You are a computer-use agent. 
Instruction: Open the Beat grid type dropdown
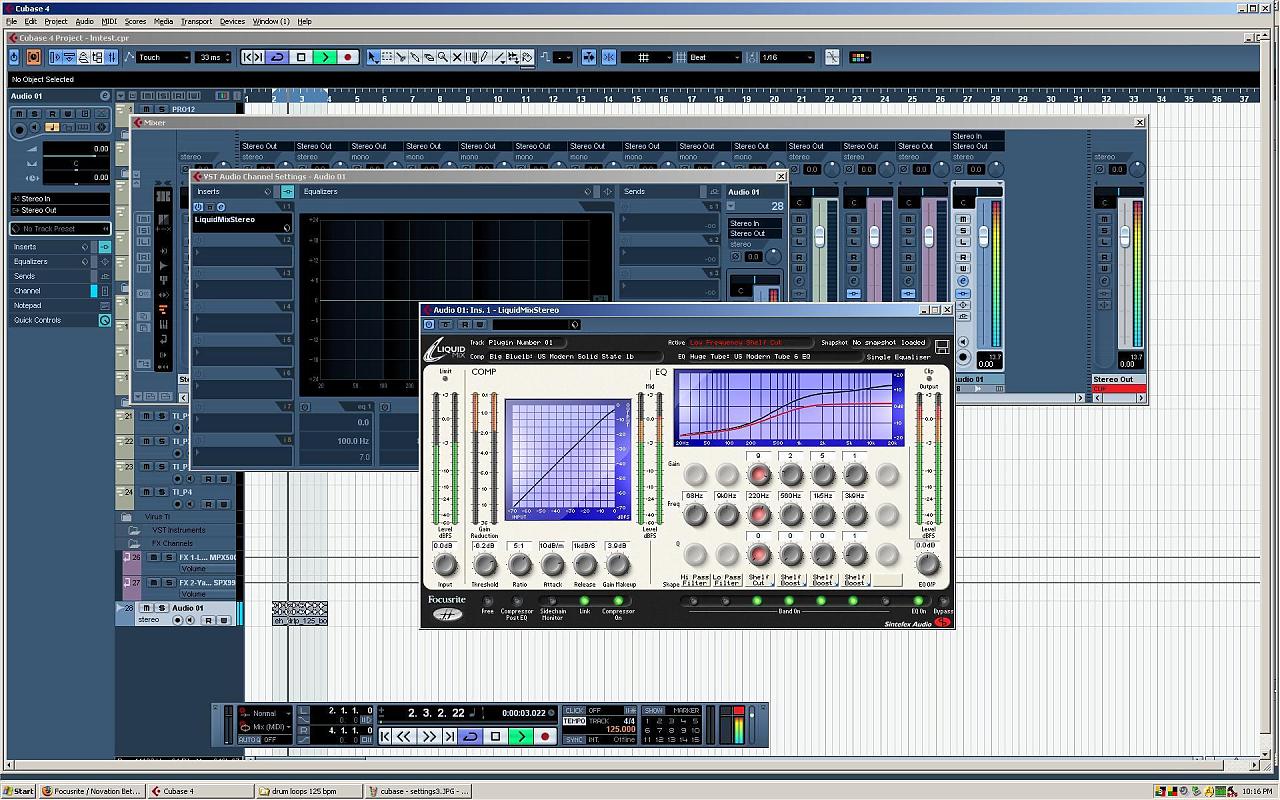tap(715, 58)
